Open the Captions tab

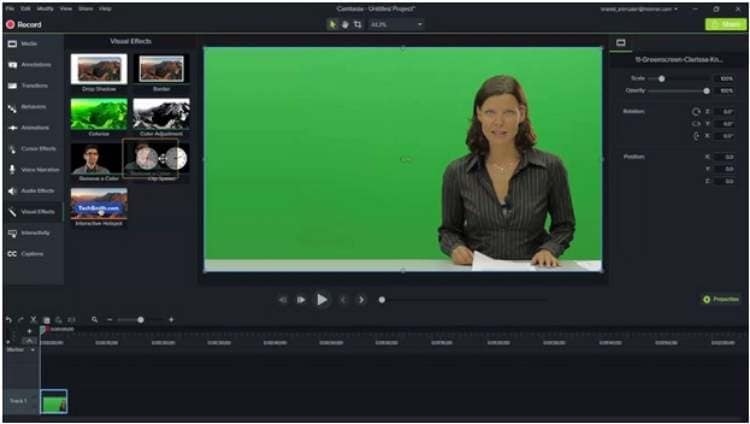(x=33, y=254)
